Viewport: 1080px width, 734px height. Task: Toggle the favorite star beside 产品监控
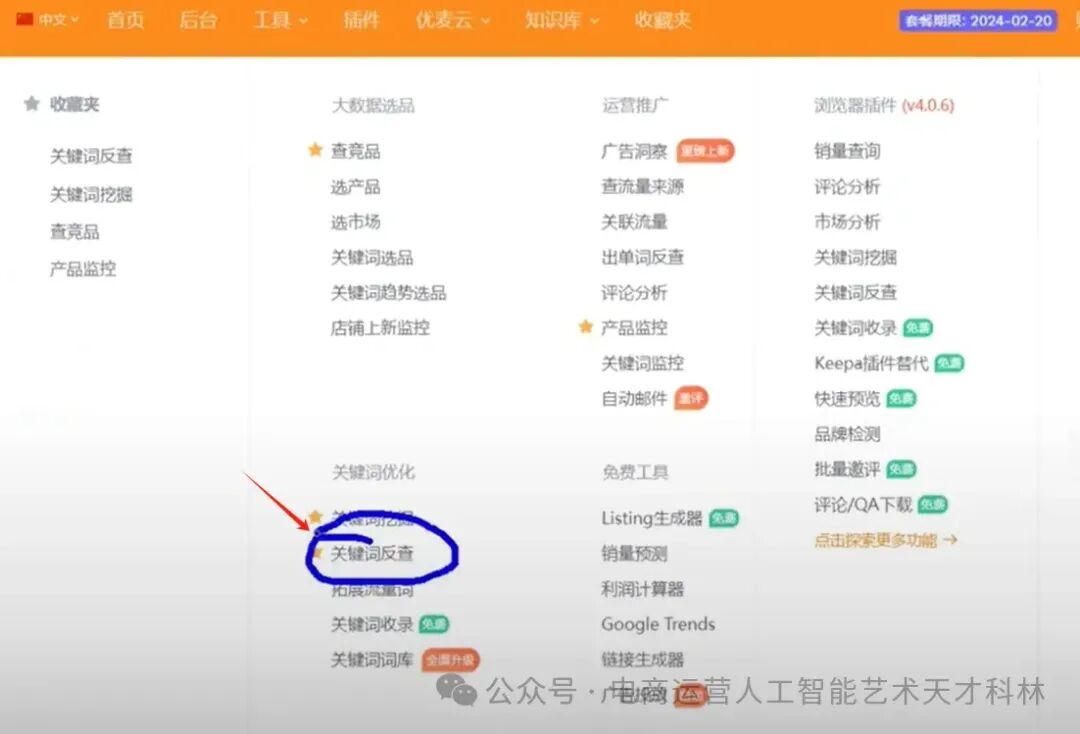point(584,327)
